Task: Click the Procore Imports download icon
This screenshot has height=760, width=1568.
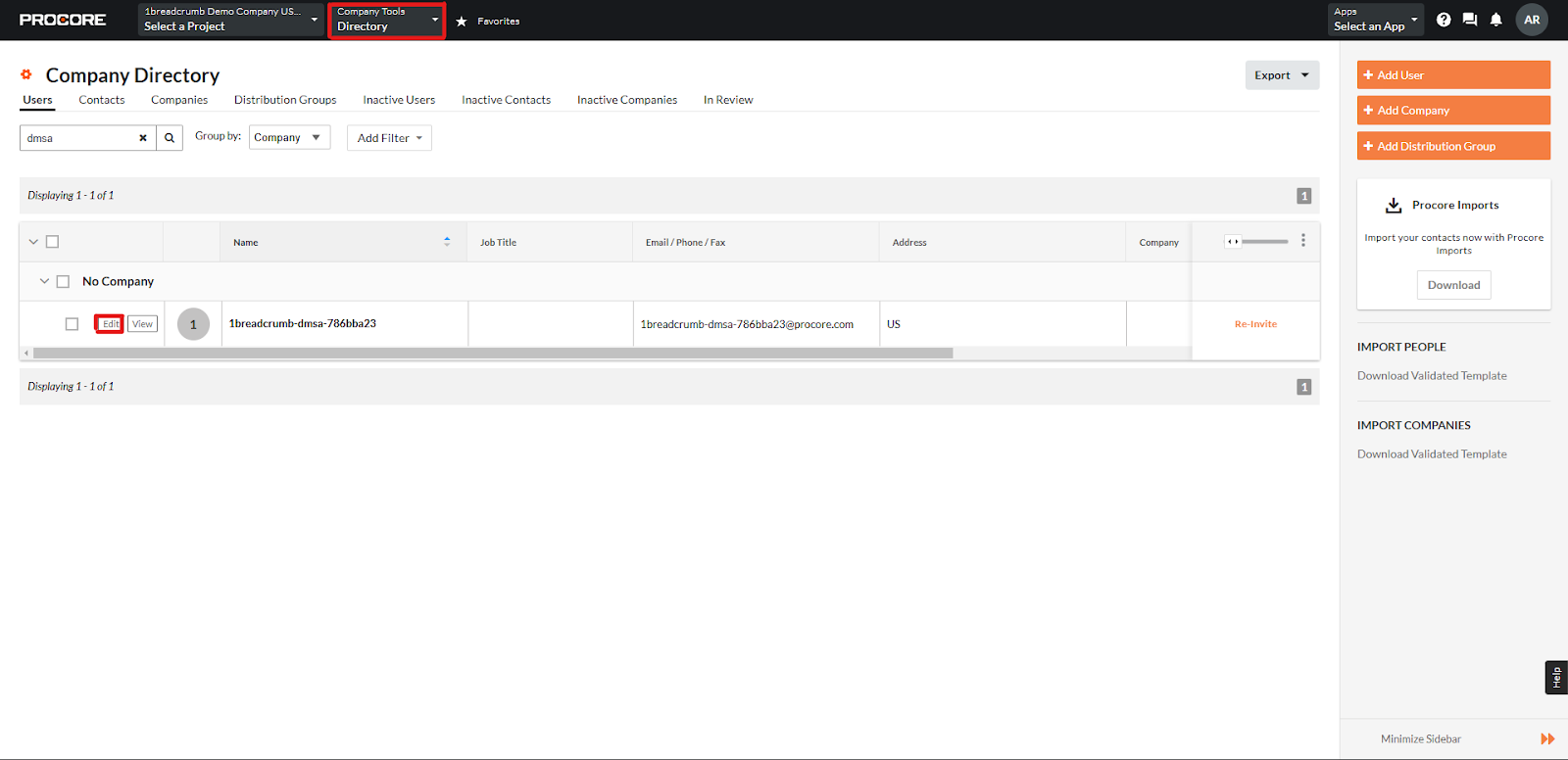Action: [1394, 206]
